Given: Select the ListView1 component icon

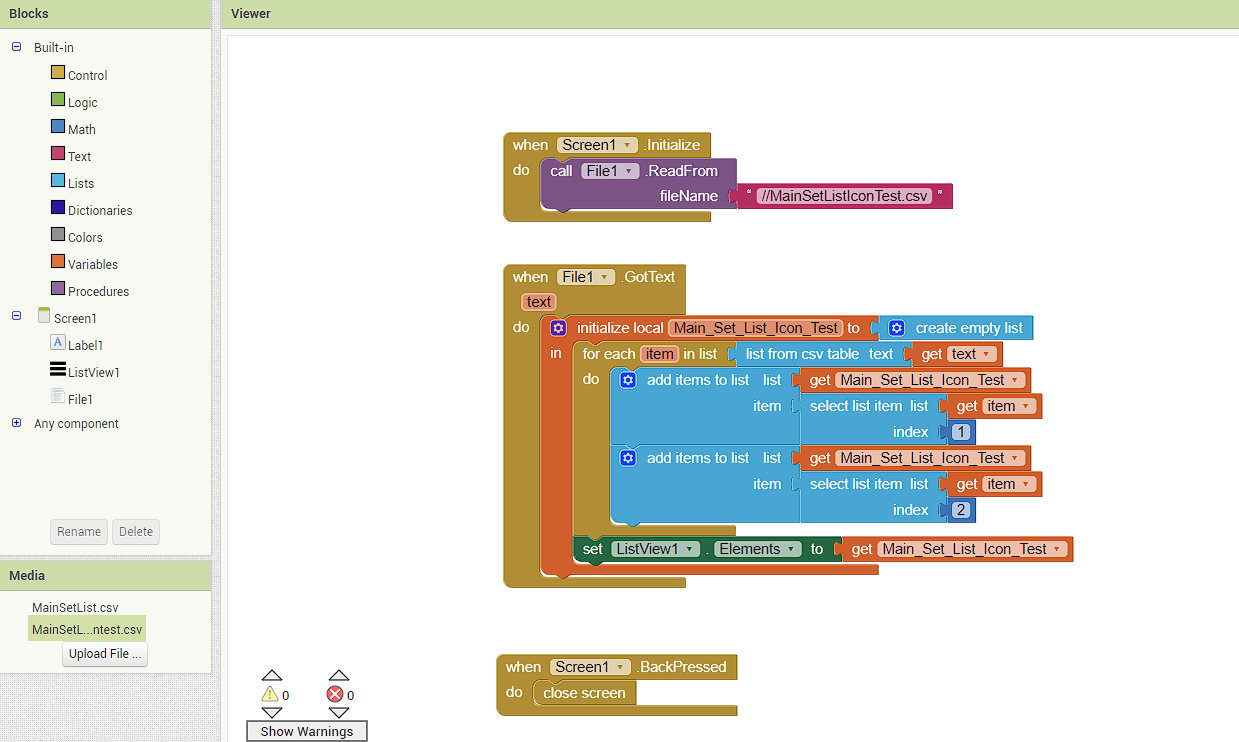Looking at the screenshot, I should [x=58, y=370].
